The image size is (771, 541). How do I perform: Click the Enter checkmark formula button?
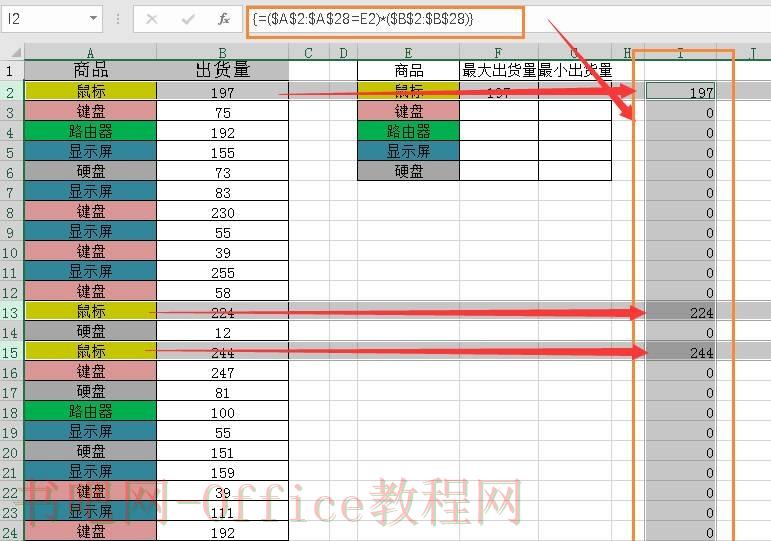point(187,19)
